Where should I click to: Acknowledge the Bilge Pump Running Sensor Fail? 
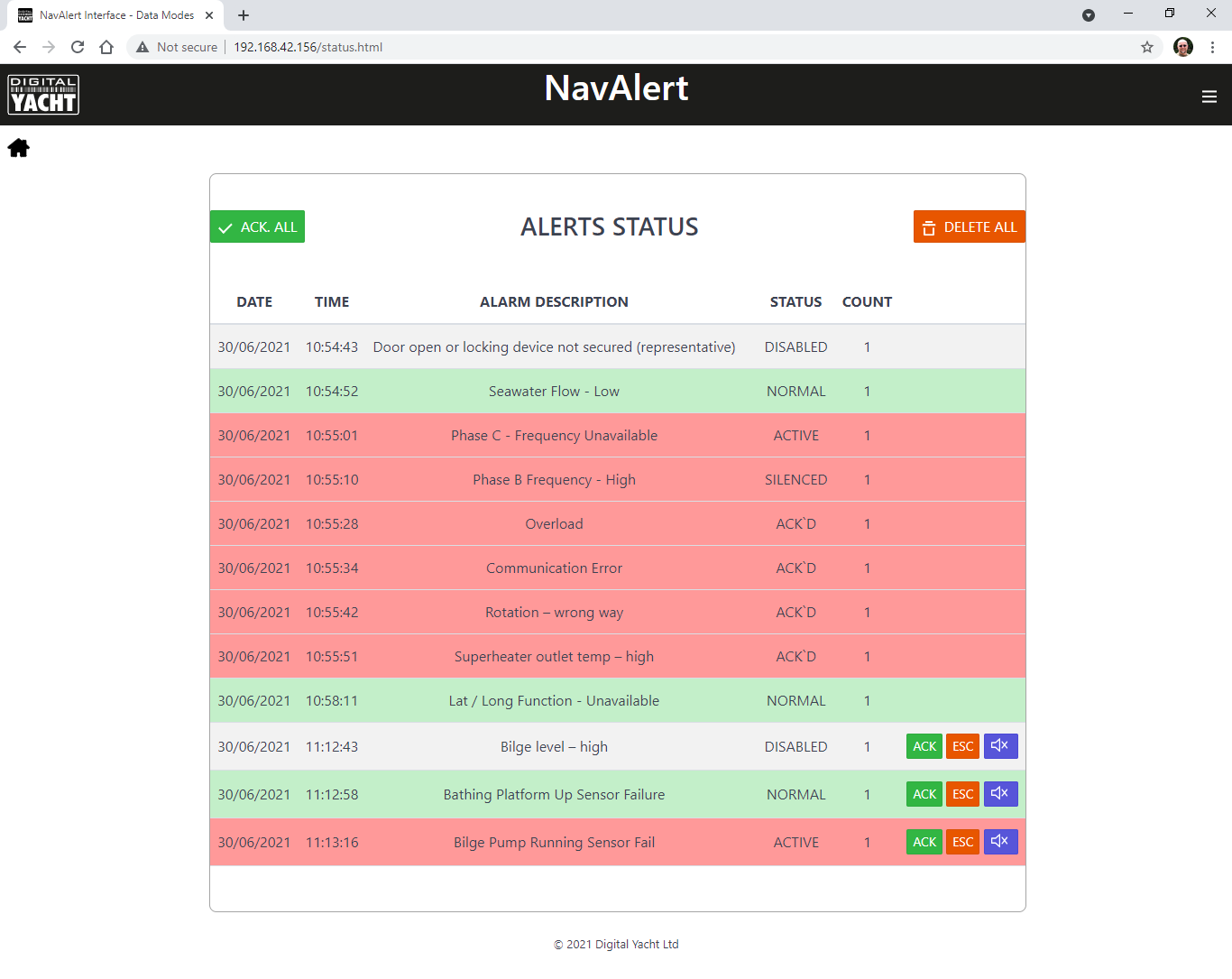click(924, 842)
